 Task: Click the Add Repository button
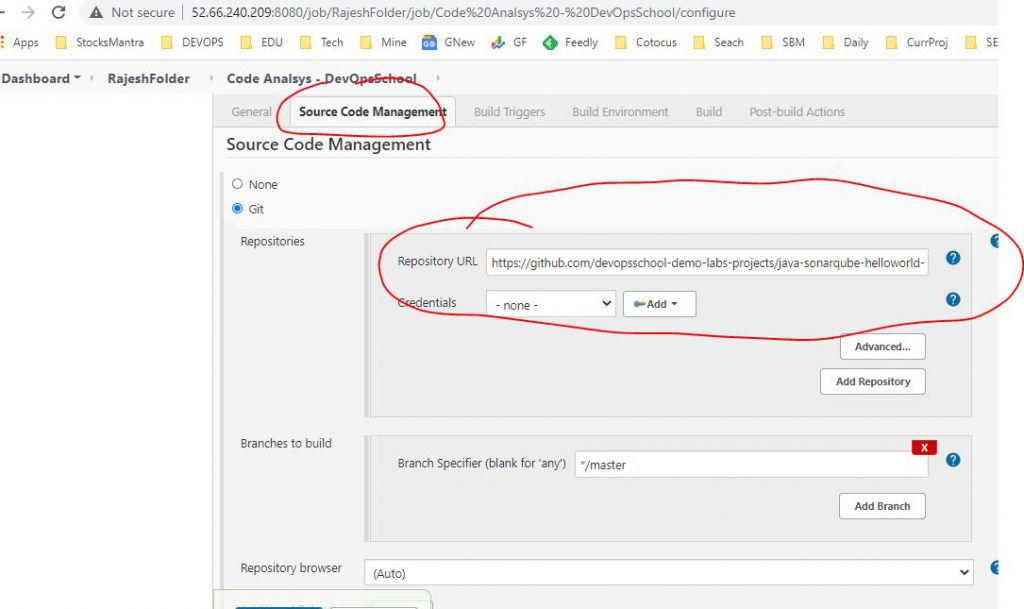tap(872, 381)
